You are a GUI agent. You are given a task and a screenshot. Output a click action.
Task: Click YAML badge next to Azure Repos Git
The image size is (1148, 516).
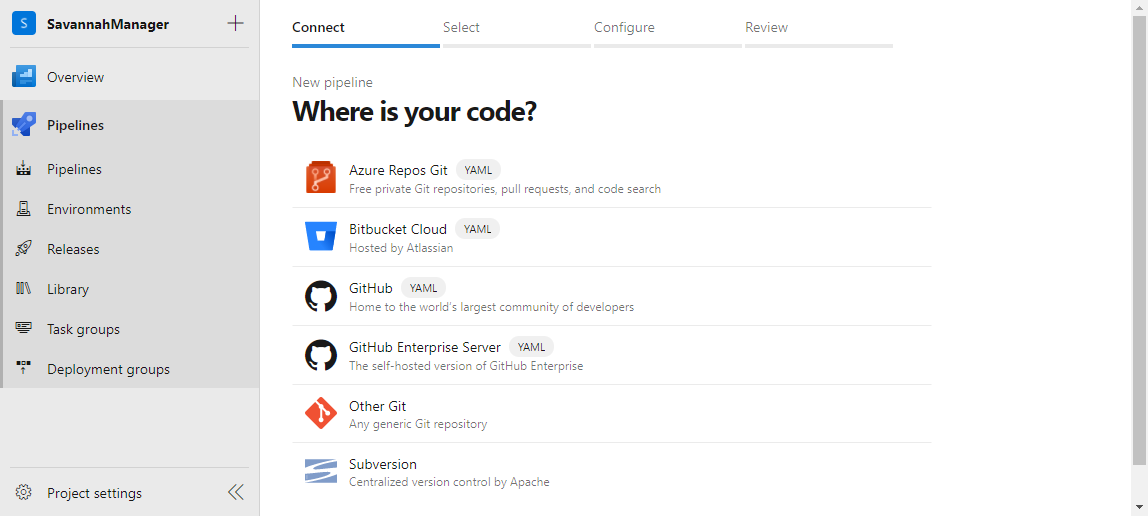coord(479,170)
